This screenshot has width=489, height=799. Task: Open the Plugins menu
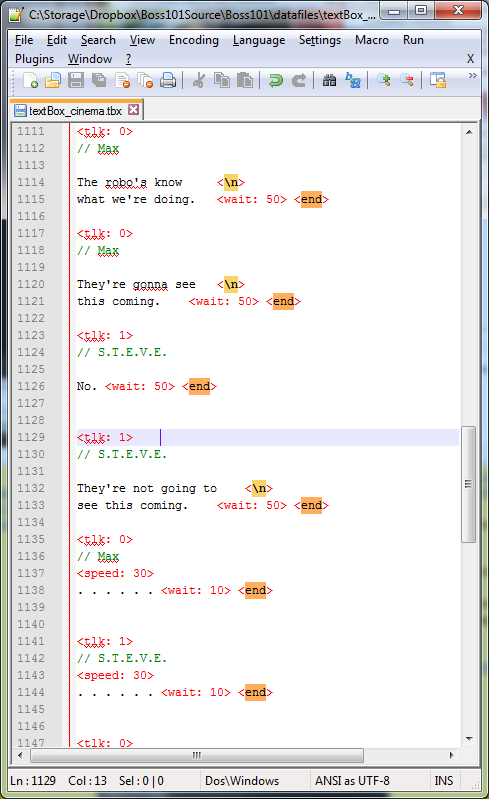(x=34, y=59)
